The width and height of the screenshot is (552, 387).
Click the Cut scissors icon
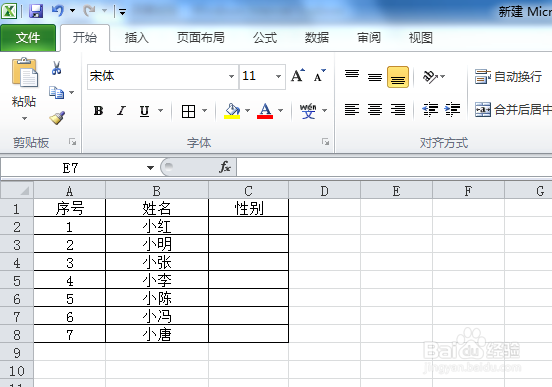pyautogui.click(x=56, y=68)
